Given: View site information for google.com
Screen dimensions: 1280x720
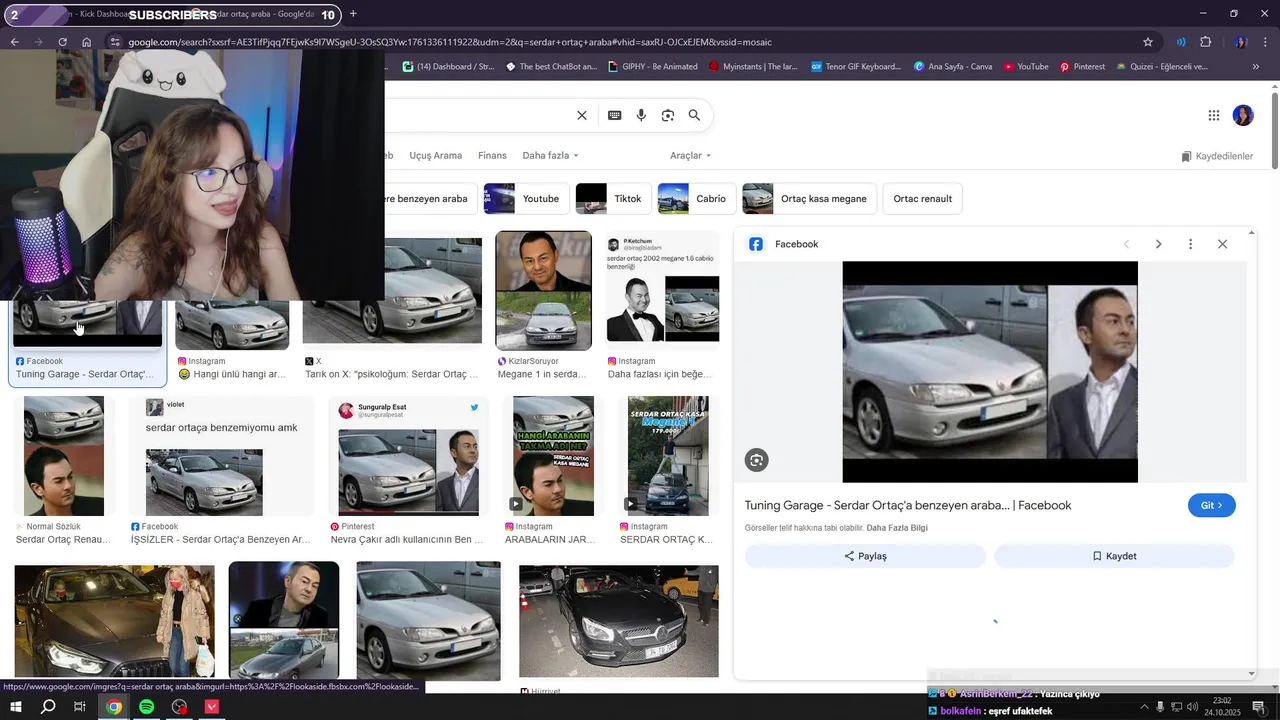Looking at the screenshot, I should [114, 42].
